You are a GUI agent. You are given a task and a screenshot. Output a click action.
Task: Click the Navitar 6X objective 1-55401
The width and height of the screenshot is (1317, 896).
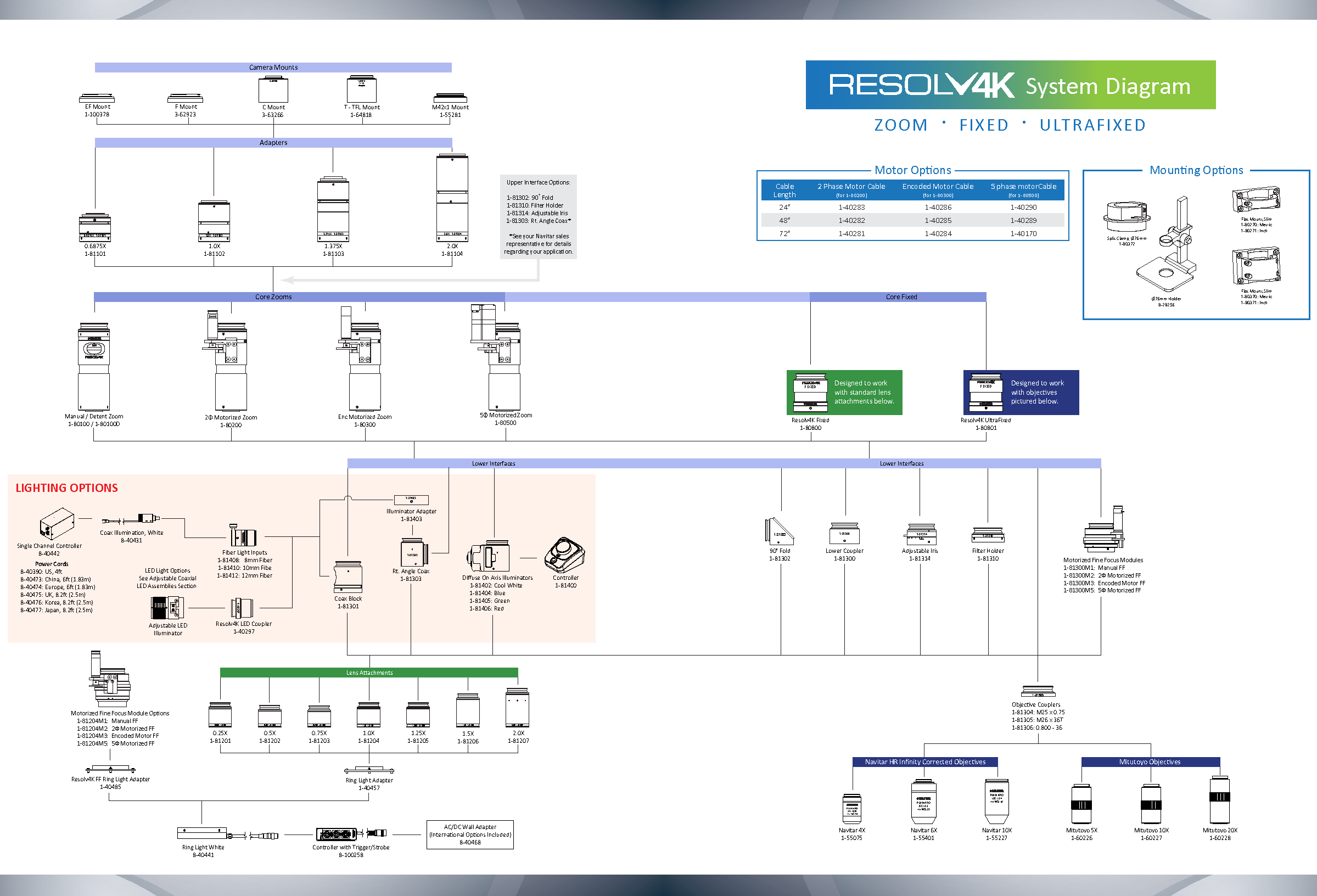[x=923, y=803]
